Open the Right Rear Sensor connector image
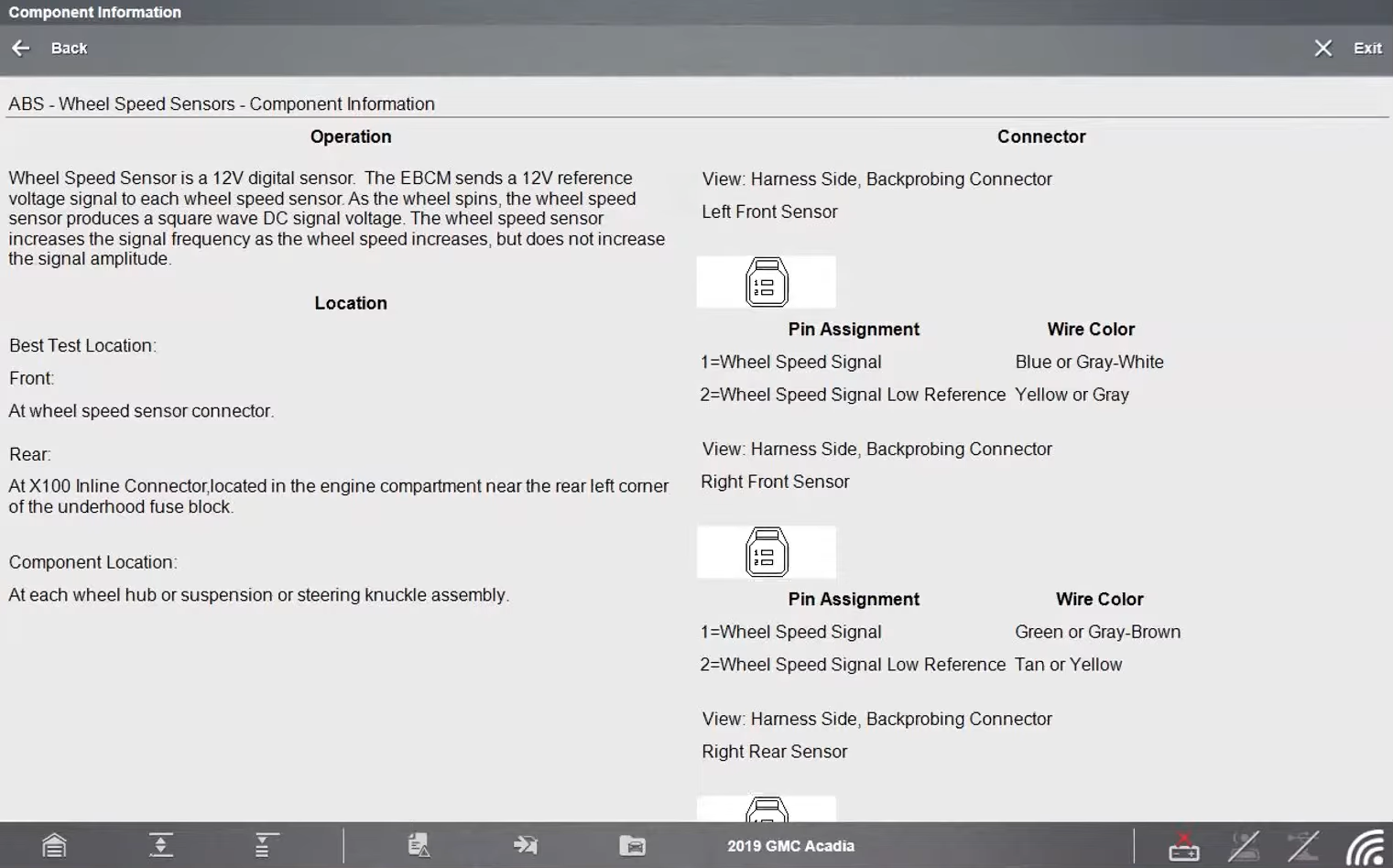The image size is (1393, 868). [x=767, y=808]
